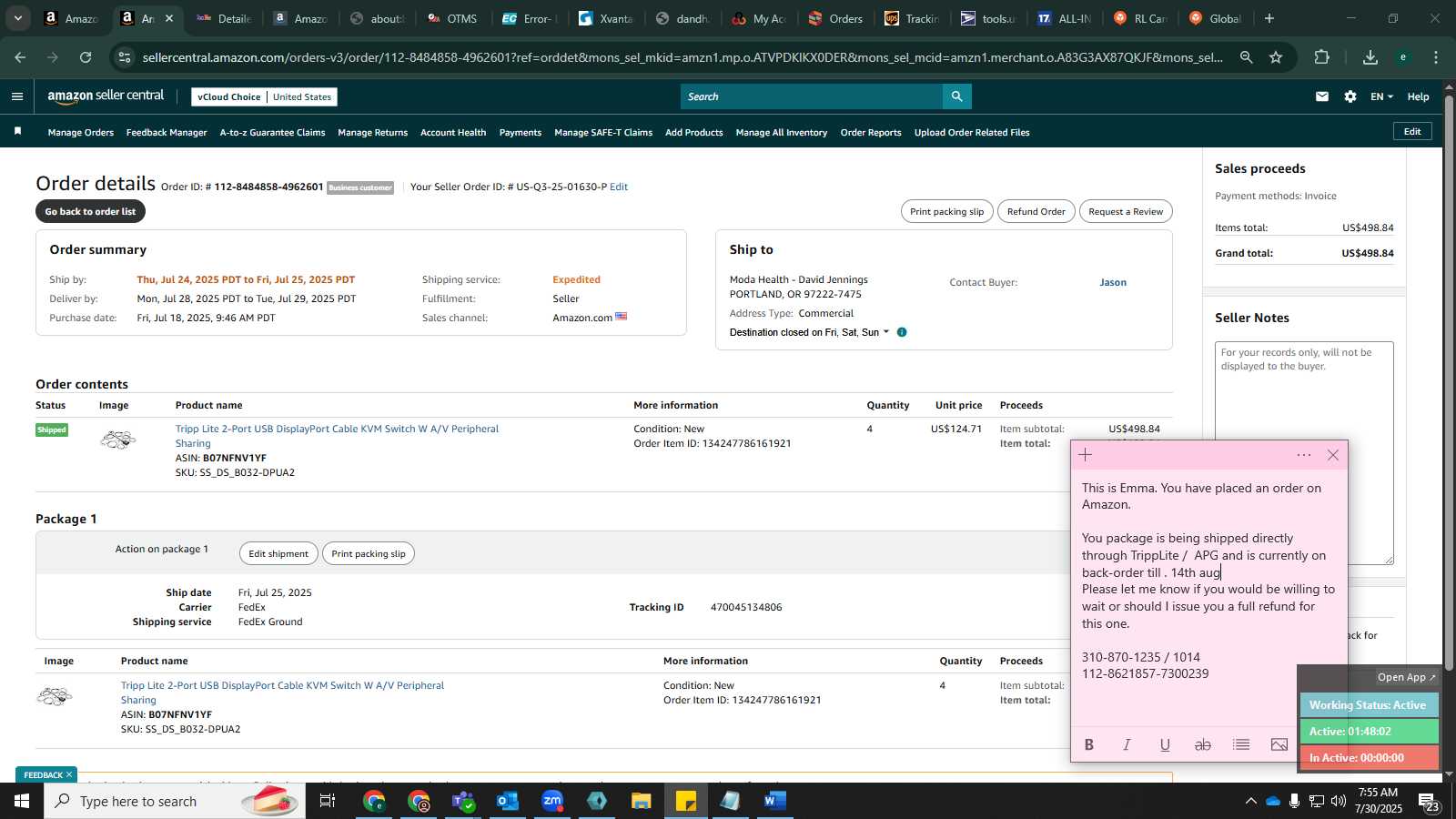Open Sticky Notes from taskbar
Viewport: 1456px width, 819px height.
pos(686,801)
